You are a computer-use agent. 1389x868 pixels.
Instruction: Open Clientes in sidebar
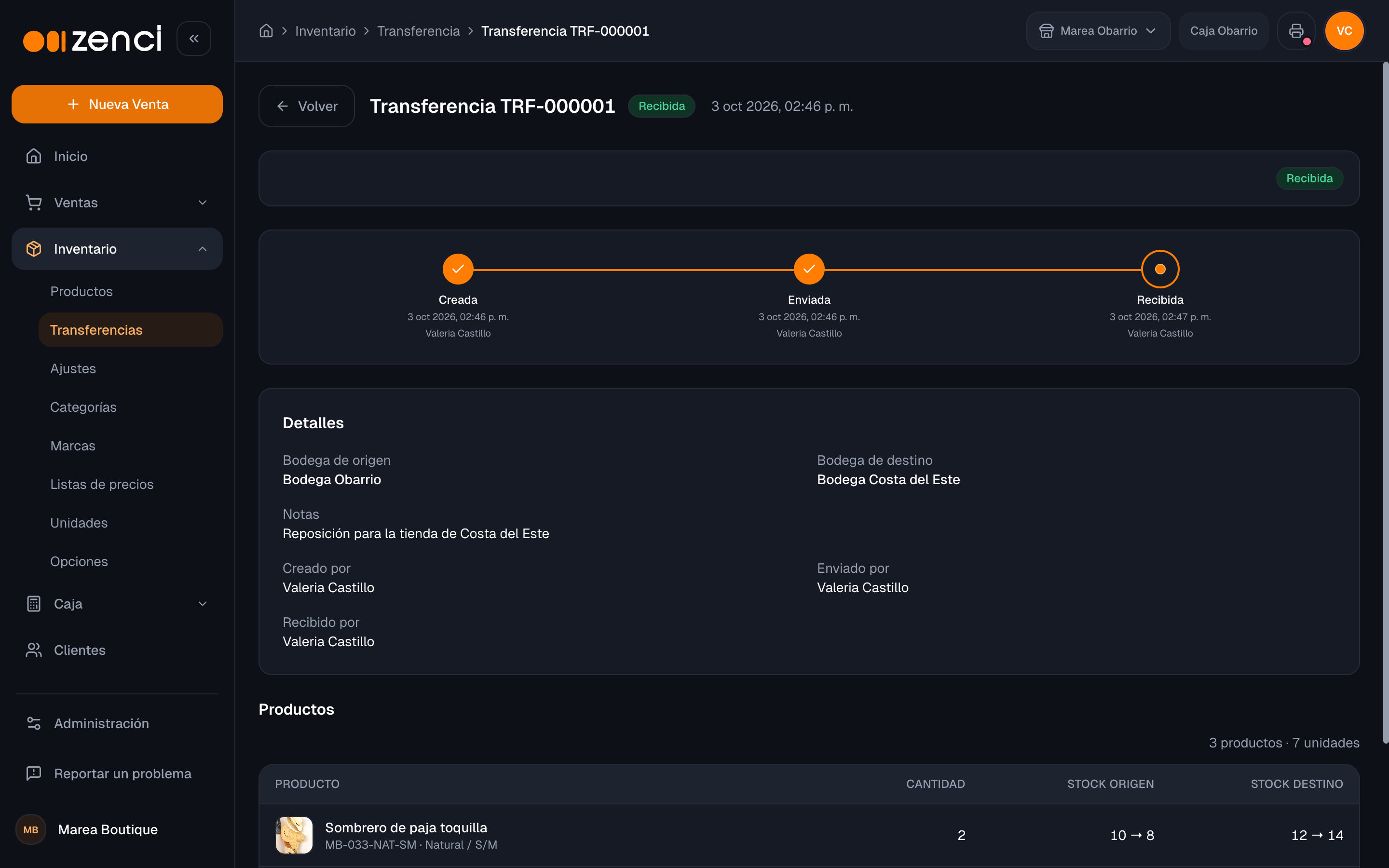117,651
